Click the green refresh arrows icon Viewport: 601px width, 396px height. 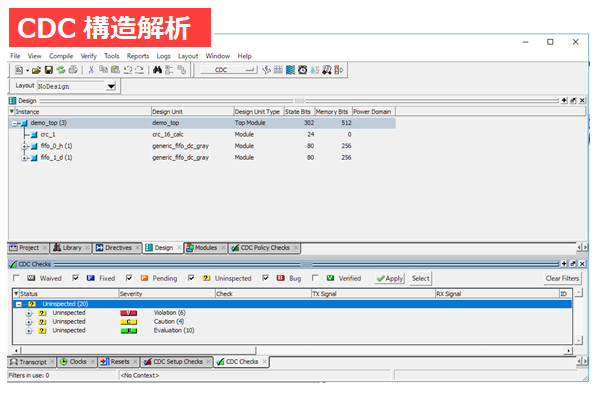point(61,70)
